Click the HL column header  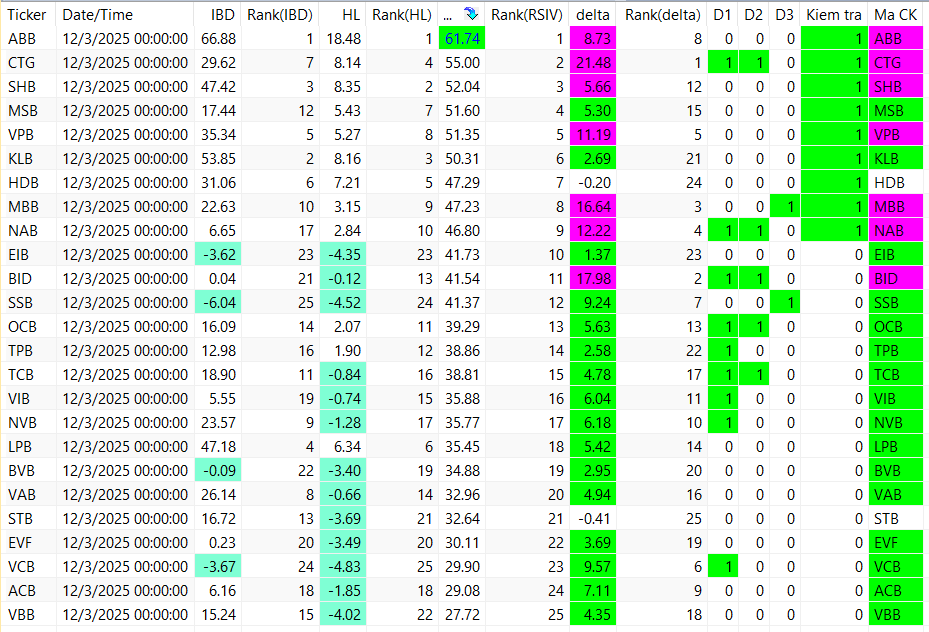351,14
